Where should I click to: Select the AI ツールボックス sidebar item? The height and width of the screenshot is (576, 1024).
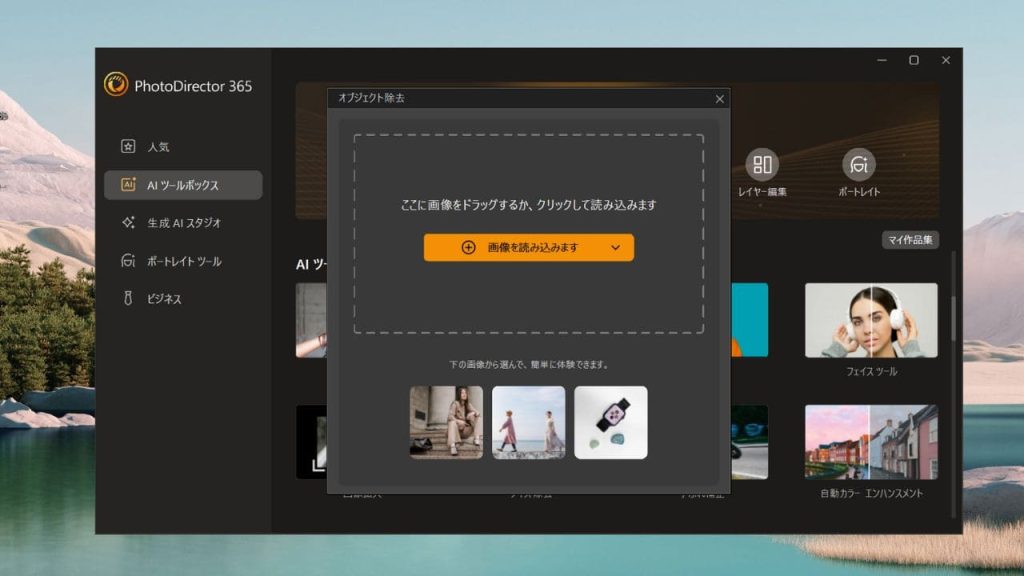183,185
